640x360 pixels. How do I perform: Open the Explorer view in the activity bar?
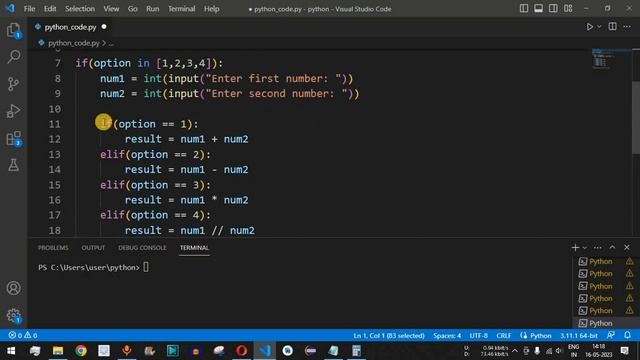13,30
